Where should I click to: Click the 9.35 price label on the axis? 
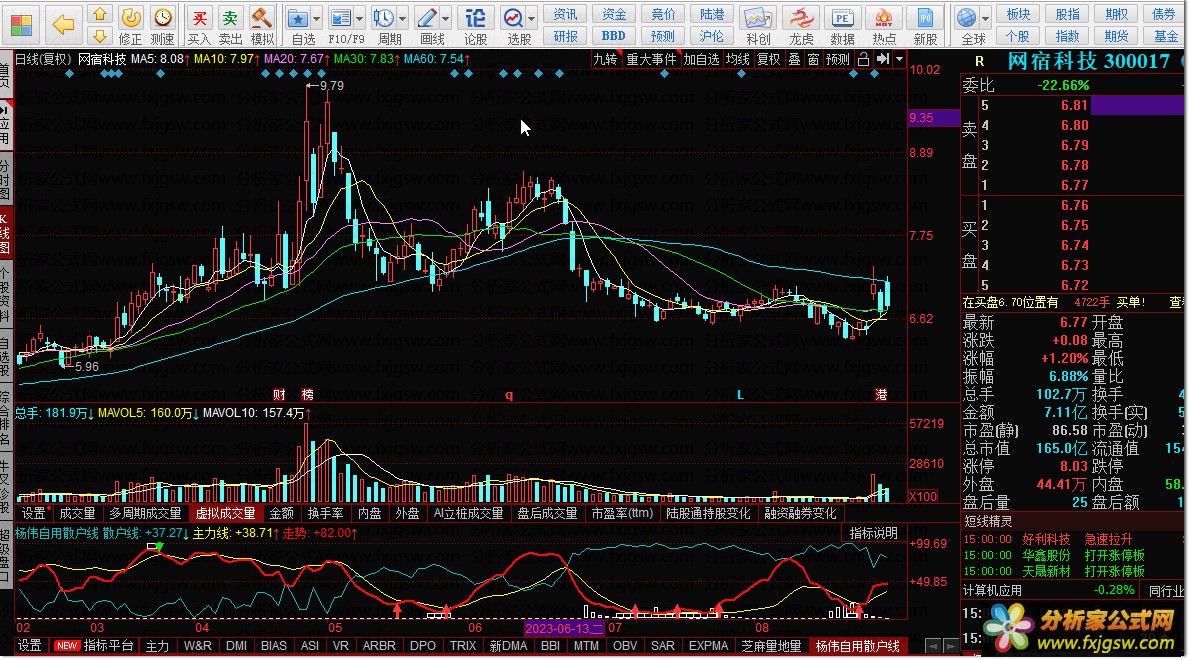click(934, 118)
